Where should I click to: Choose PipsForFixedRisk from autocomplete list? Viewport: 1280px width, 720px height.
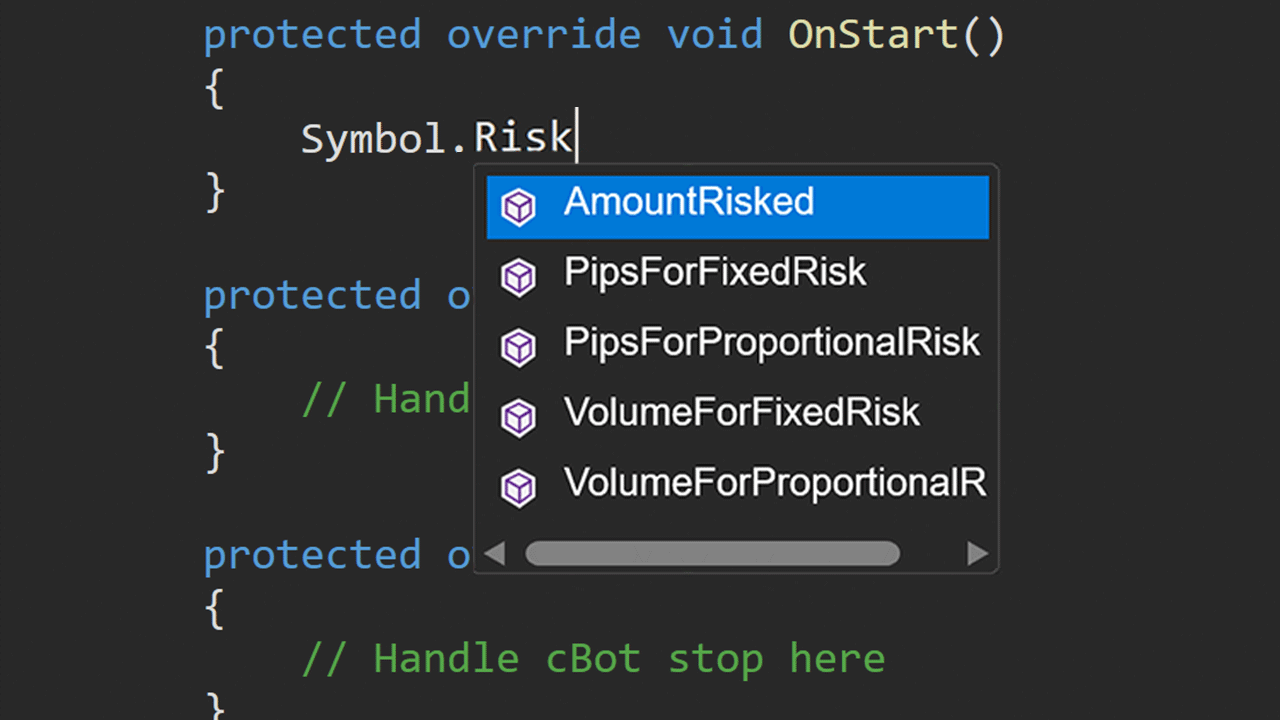(x=737, y=273)
